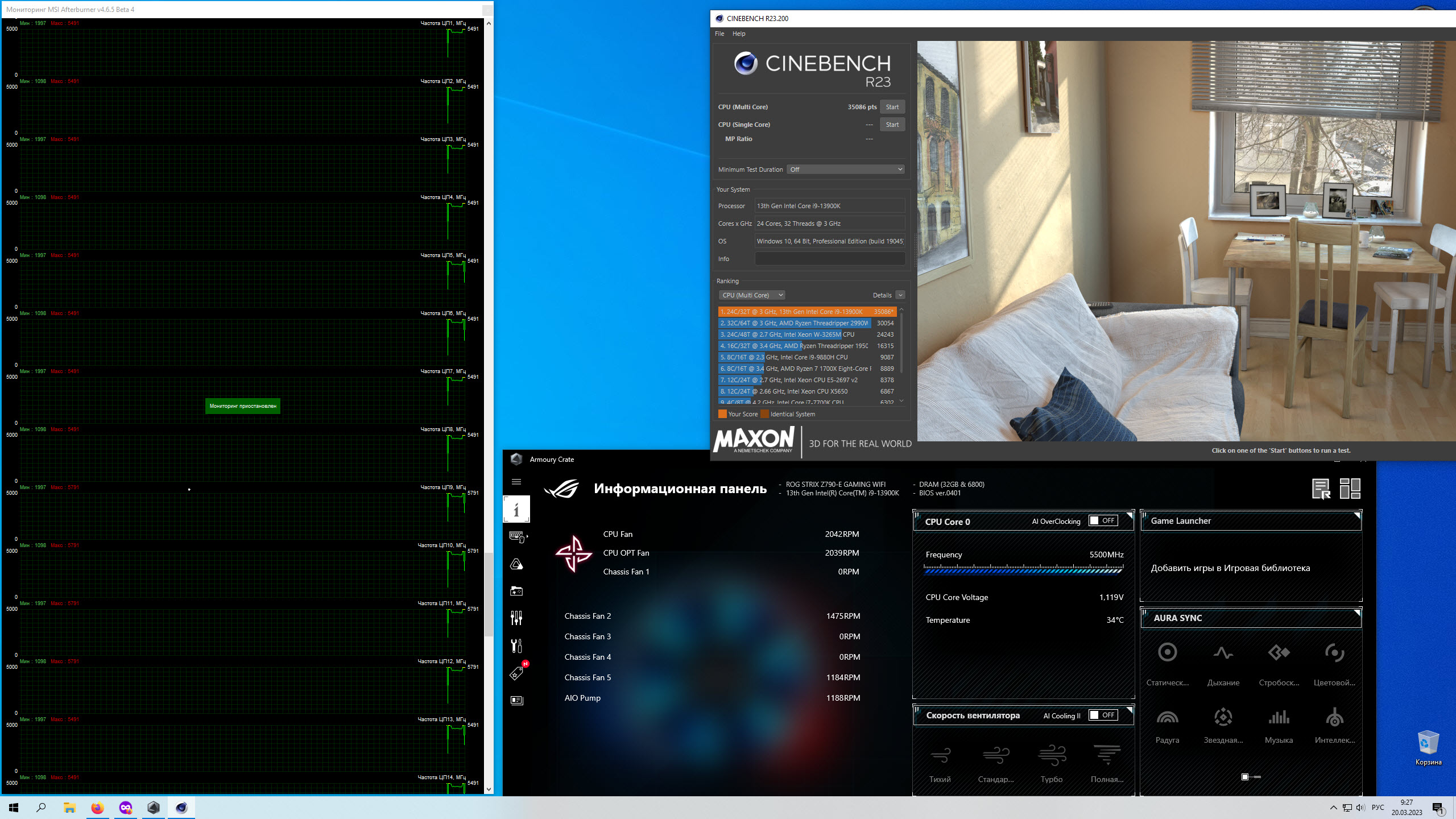Pick the Turbo (Турбо) fan speed mode
The image size is (1456, 819).
(x=1052, y=755)
